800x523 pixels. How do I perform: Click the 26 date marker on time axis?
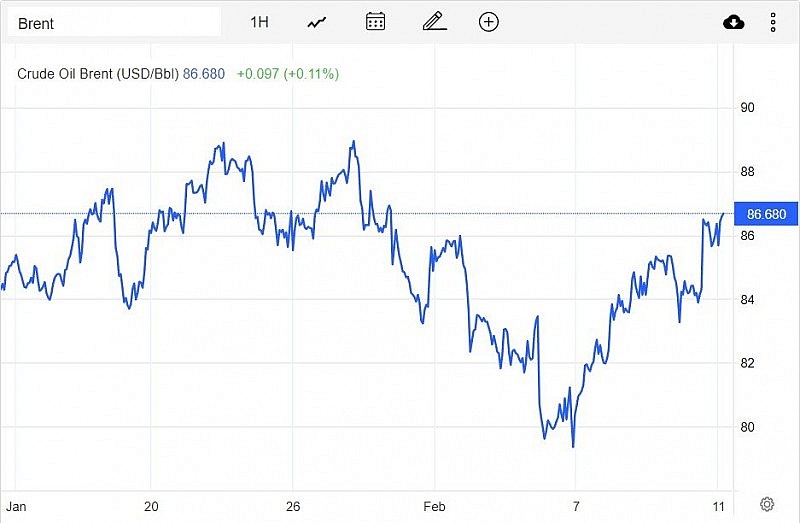pyautogui.click(x=292, y=505)
